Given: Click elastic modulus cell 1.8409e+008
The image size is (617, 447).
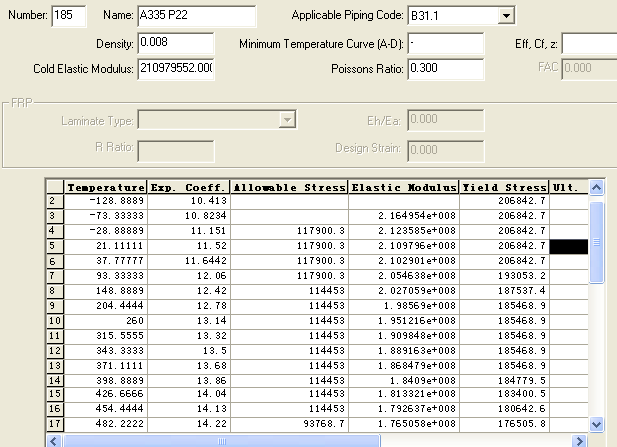Looking at the screenshot, I should pyautogui.click(x=404, y=381).
